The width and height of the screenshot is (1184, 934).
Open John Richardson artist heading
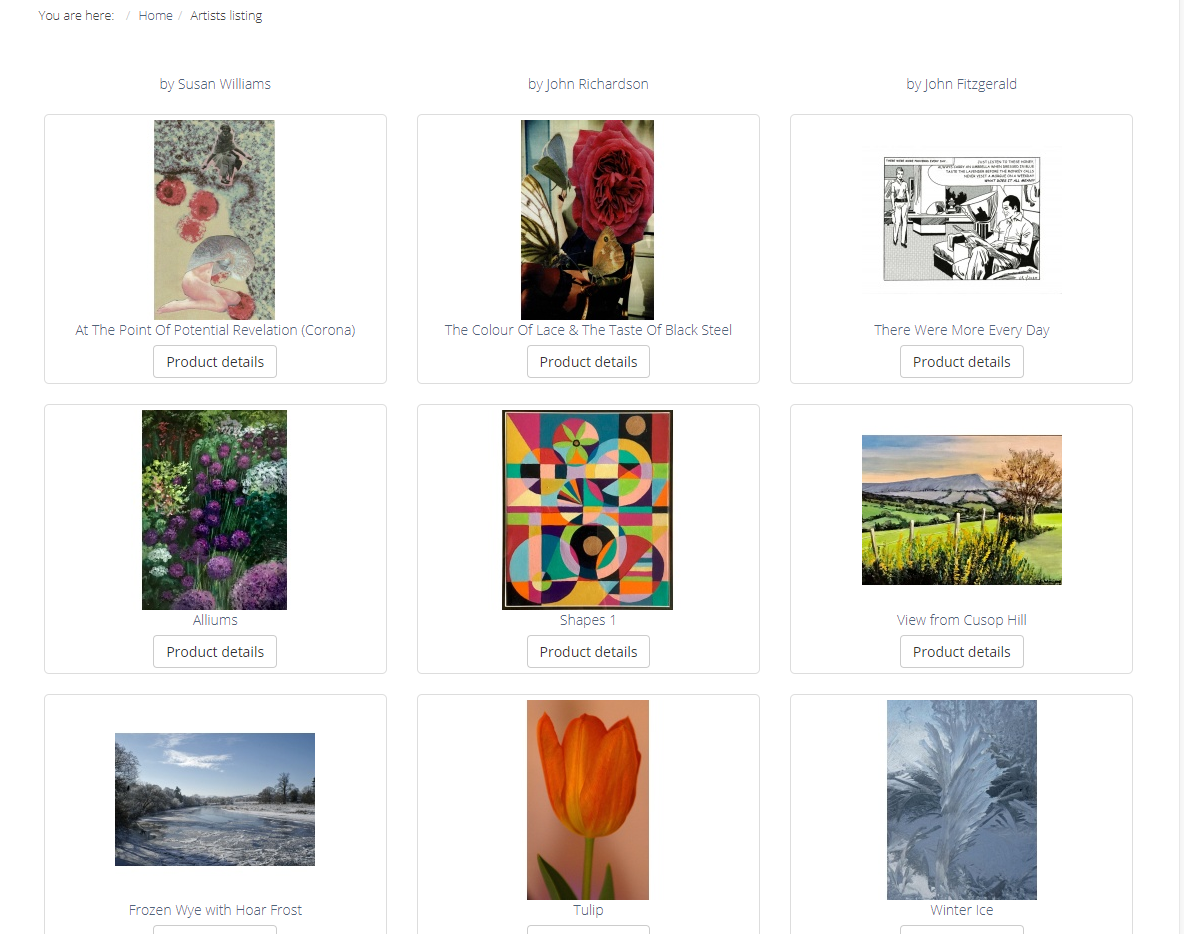[588, 84]
